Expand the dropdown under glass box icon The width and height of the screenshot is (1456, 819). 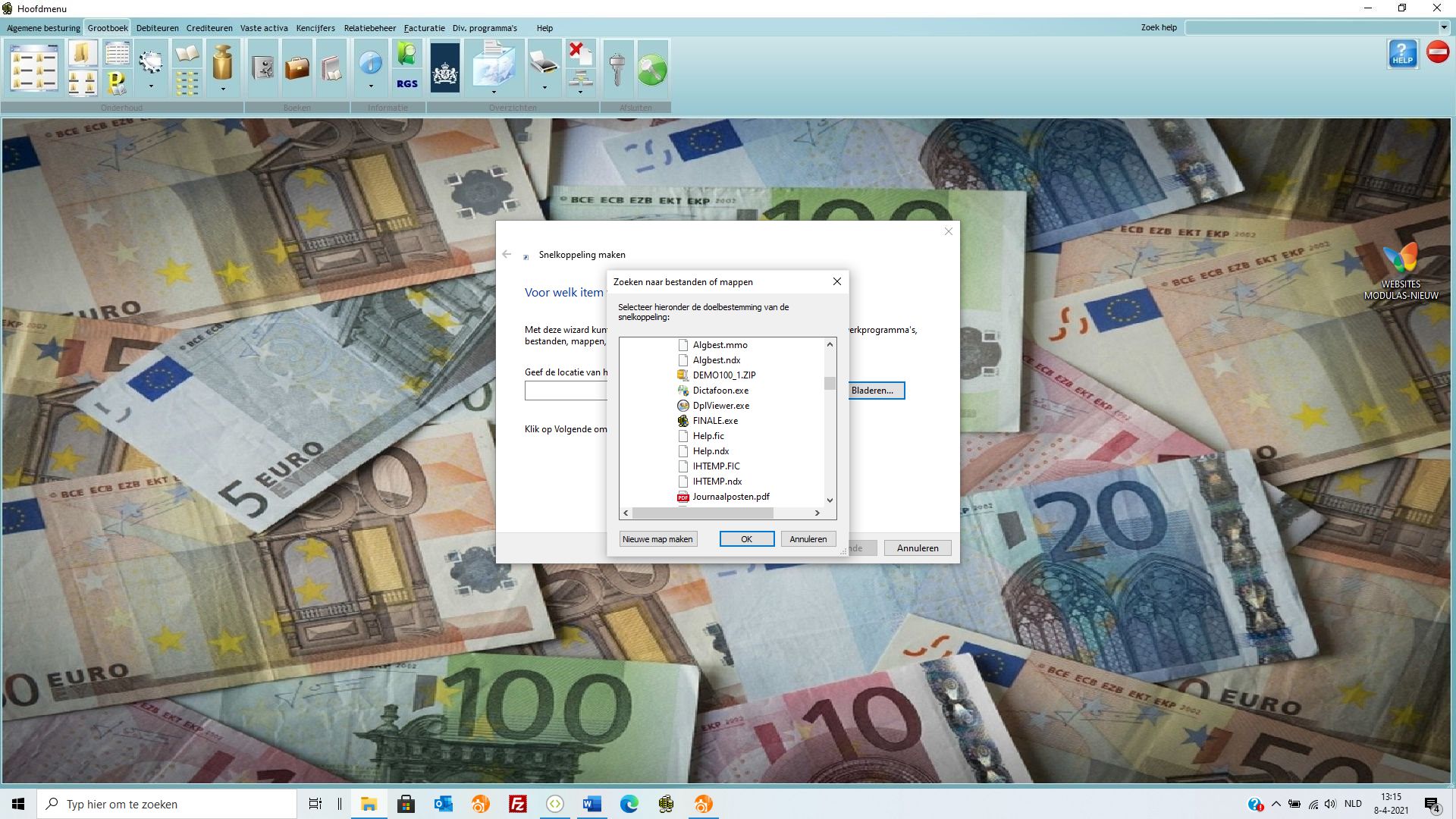(494, 92)
